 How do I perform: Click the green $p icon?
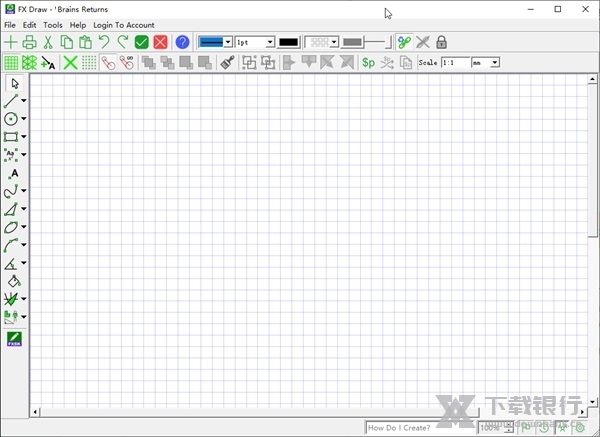coord(368,63)
